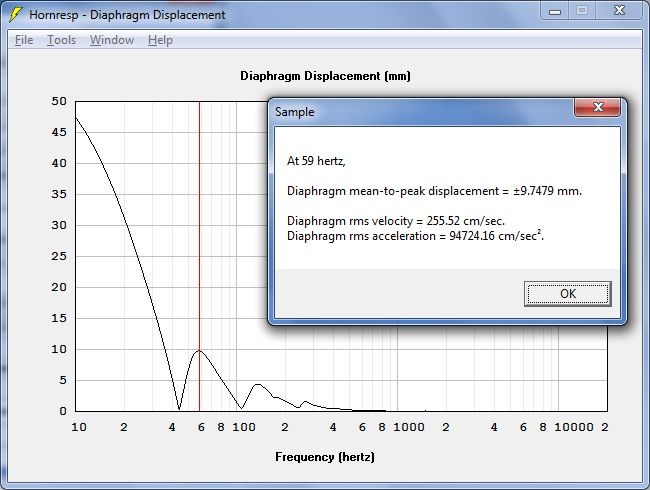Click the rms velocity 255.52 cm/sec line
Image resolution: width=650 pixels, height=490 pixels.
[x=396, y=221]
